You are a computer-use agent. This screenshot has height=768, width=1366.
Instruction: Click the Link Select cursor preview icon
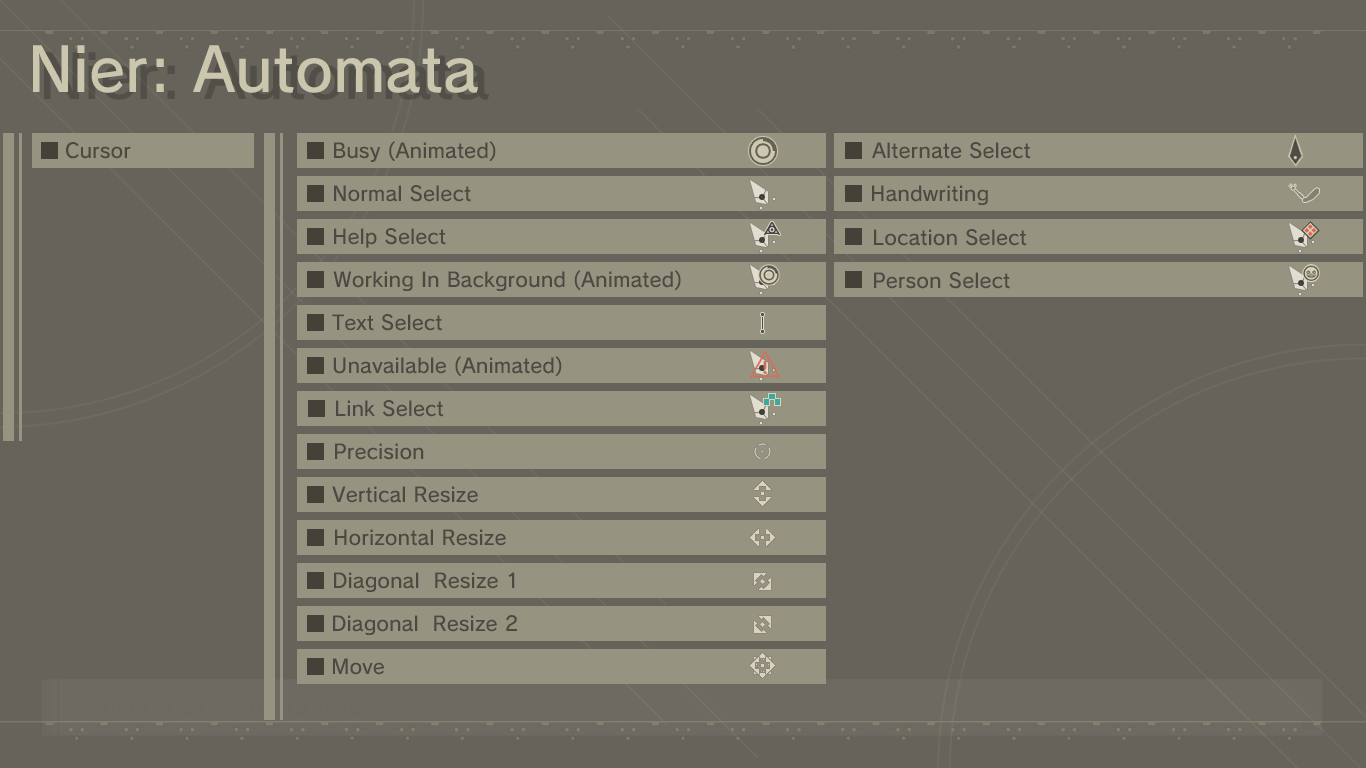click(765, 407)
